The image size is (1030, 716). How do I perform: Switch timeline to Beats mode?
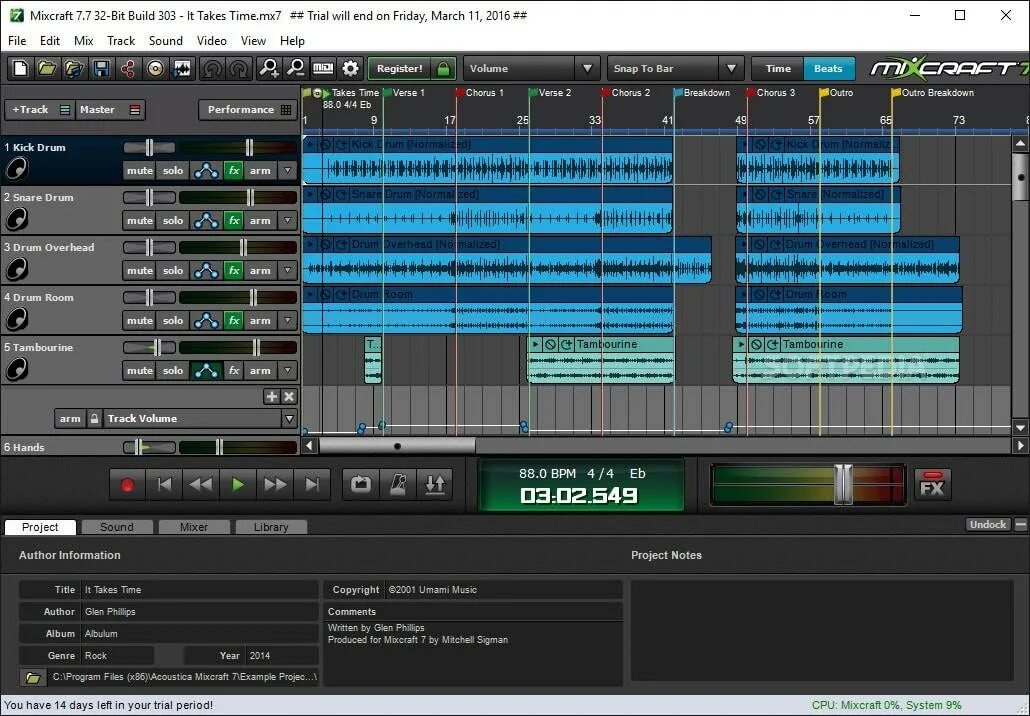click(x=828, y=68)
